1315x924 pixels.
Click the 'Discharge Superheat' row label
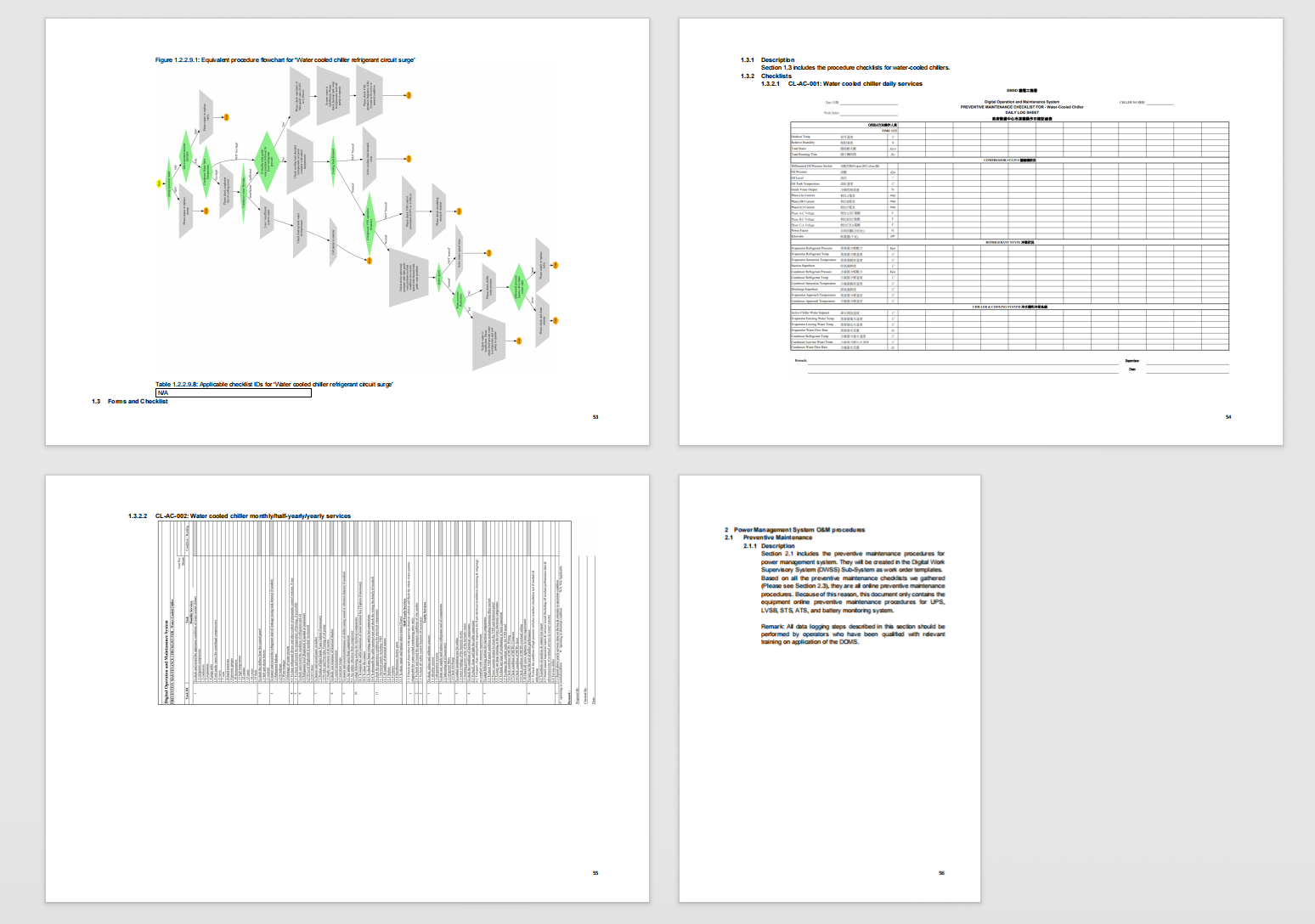point(805,289)
